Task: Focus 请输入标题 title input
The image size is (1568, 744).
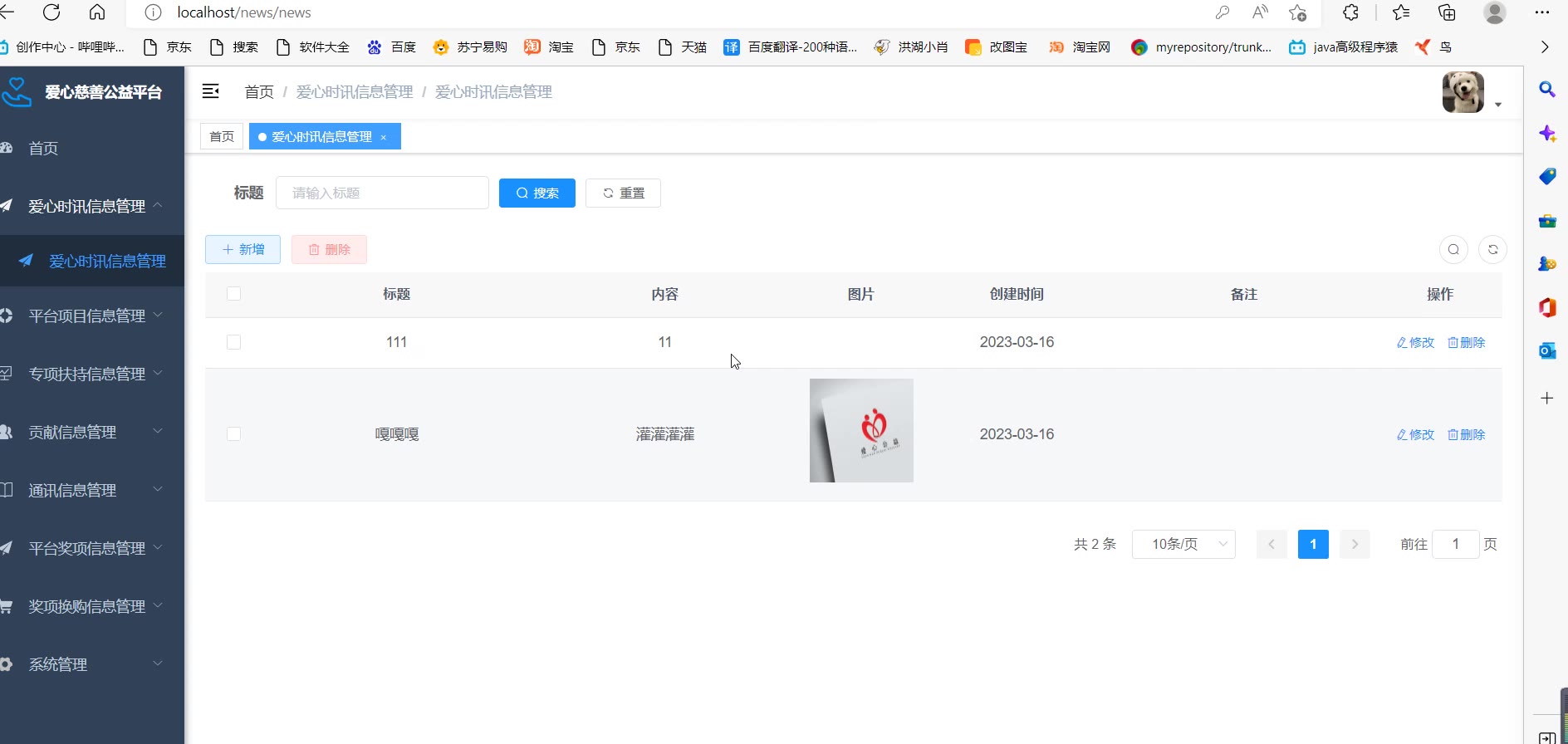Action: point(382,193)
